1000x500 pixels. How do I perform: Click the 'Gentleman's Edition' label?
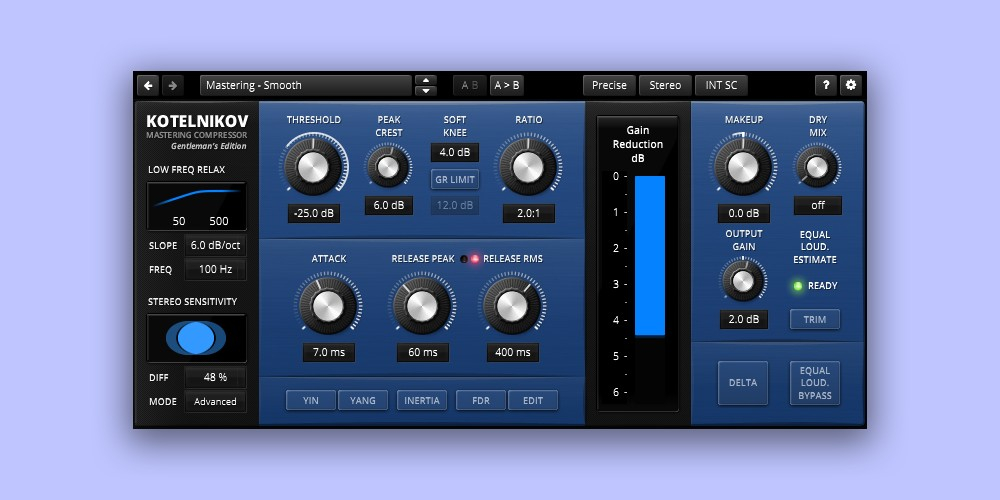[x=209, y=146]
